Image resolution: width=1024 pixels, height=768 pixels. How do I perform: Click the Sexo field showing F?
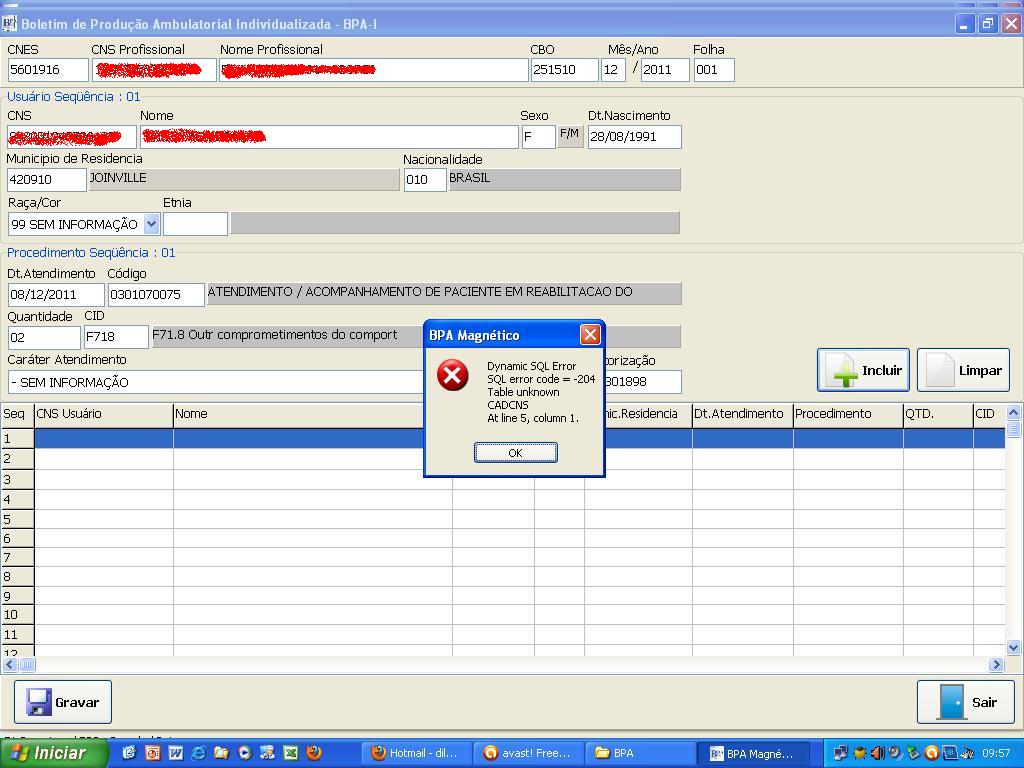(538, 137)
